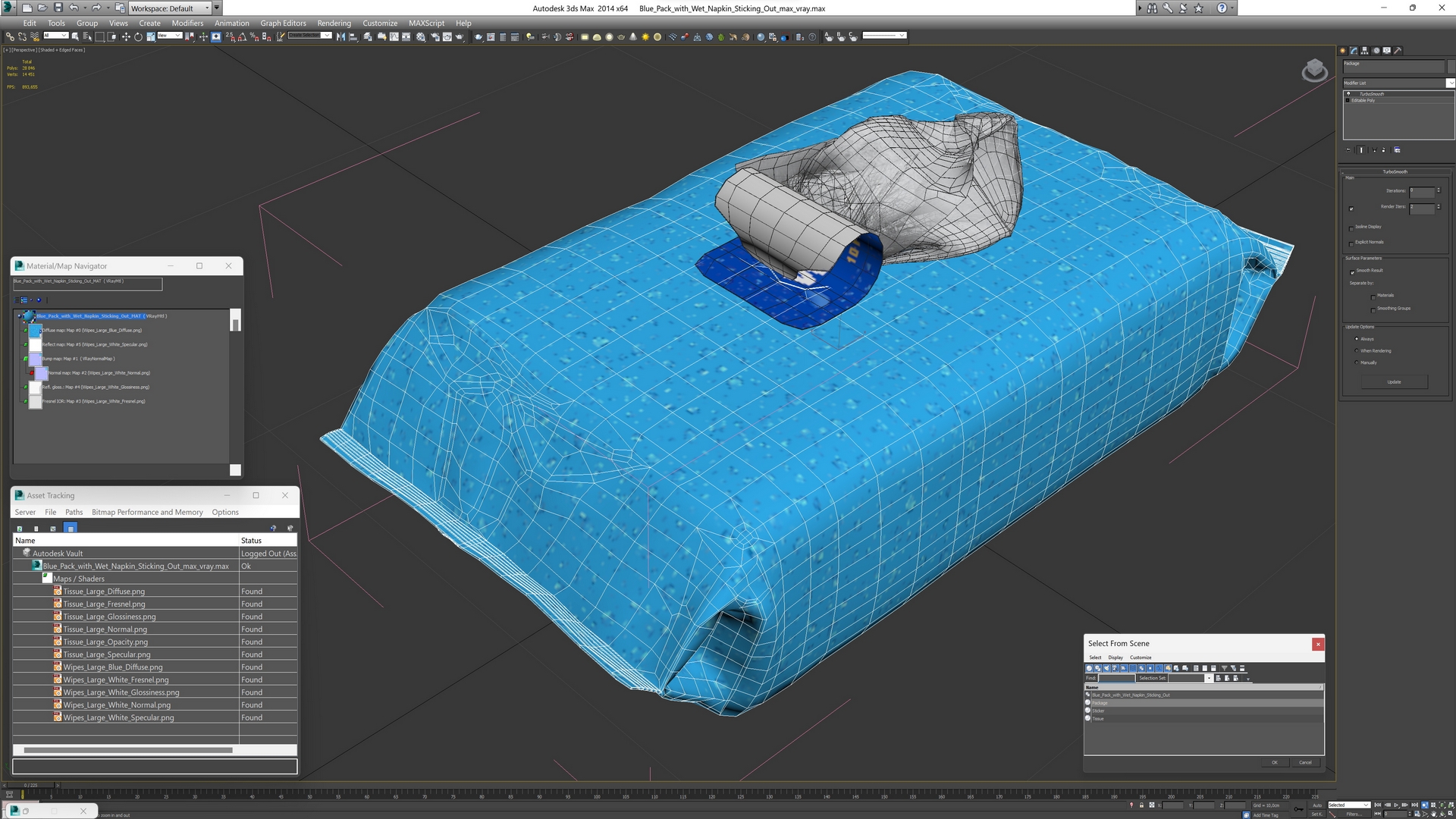Open the Graph Editors menu
The width and height of the screenshot is (1456, 819).
click(x=283, y=23)
